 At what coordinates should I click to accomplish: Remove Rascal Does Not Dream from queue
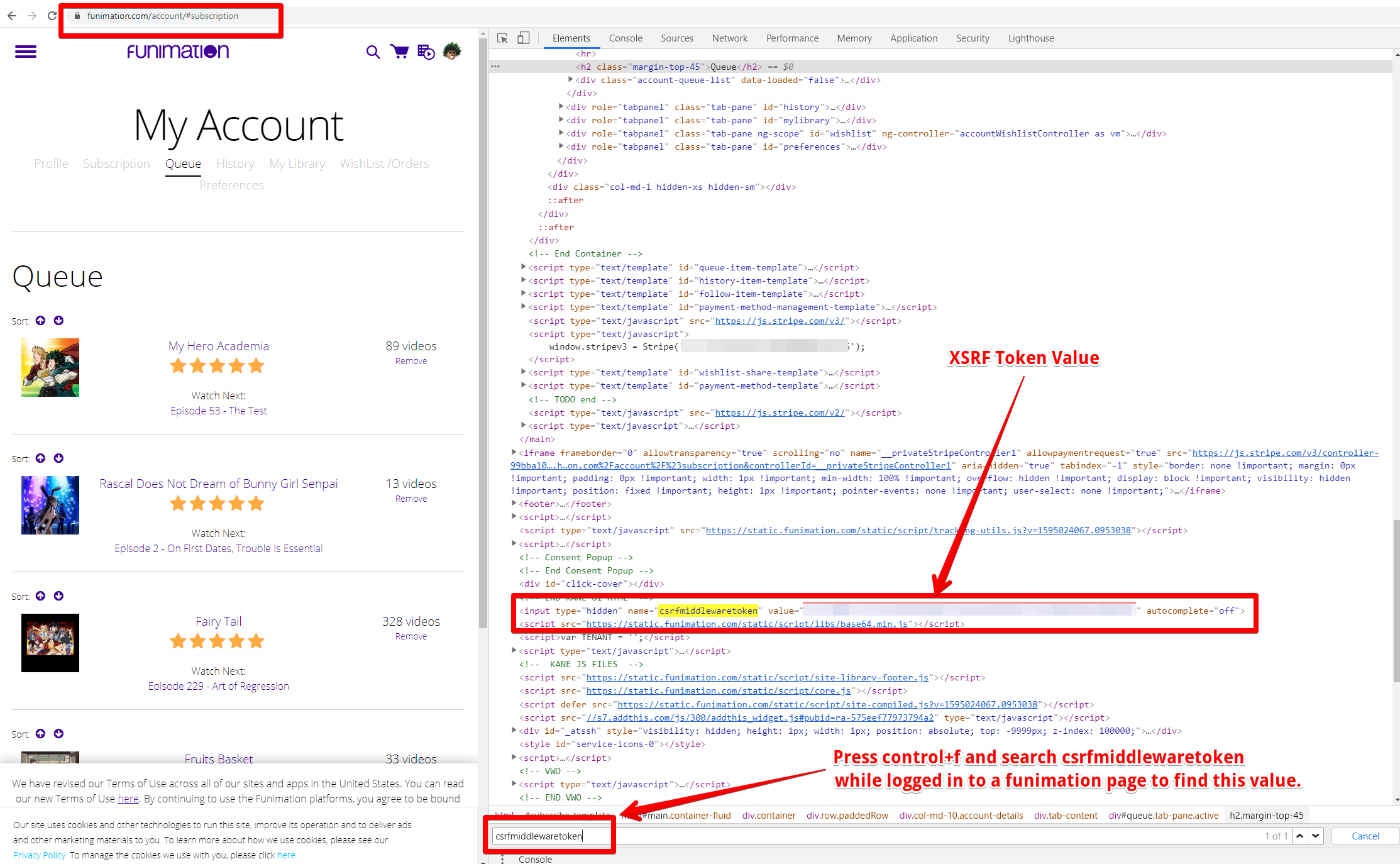tap(411, 499)
